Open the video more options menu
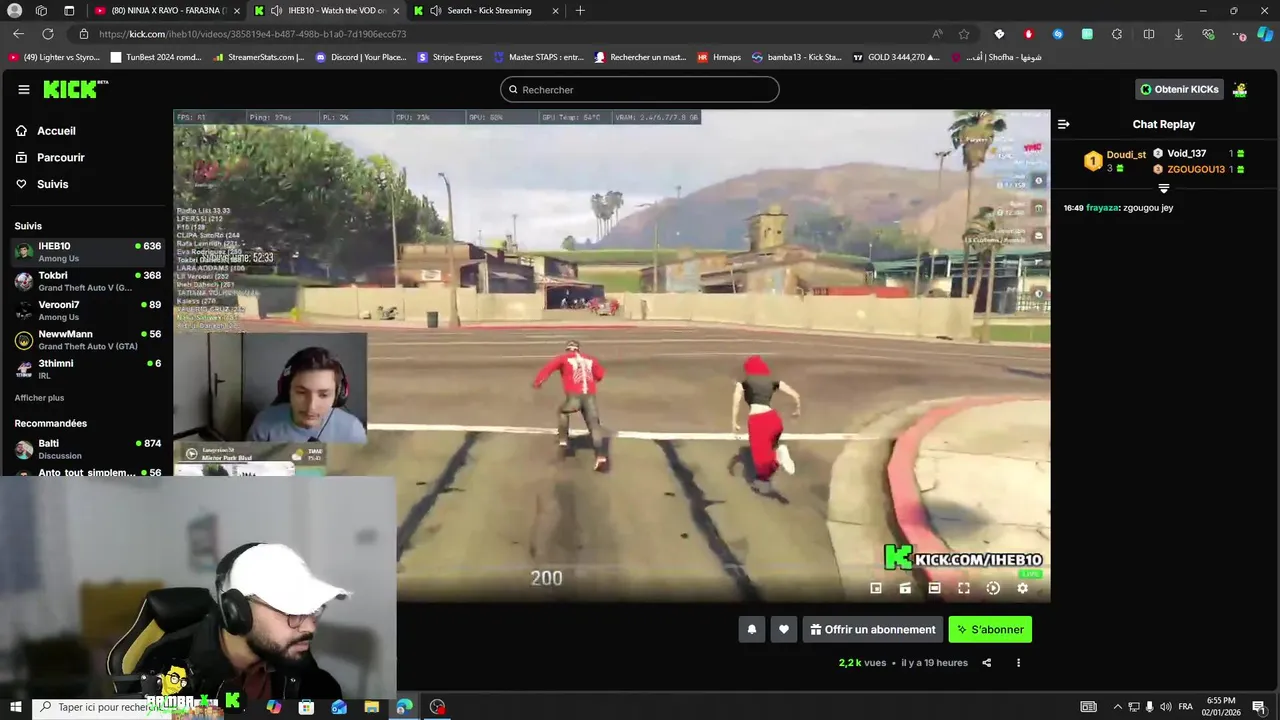The width and height of the screenshot is (1280, 720). click(1019, 663)
